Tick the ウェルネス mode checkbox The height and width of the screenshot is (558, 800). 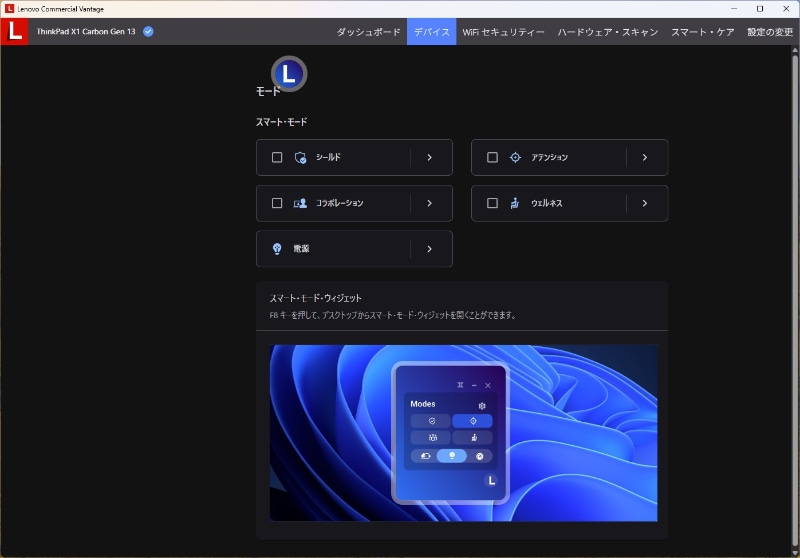pos(492,203)
